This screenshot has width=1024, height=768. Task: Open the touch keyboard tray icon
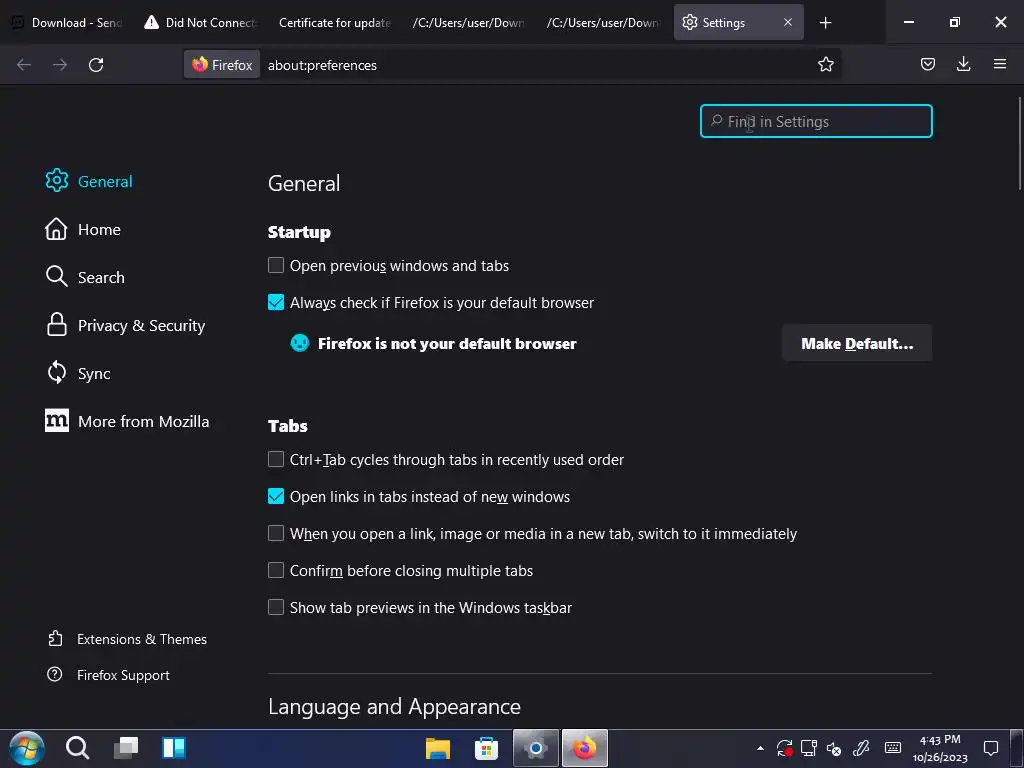[x=893, y=748]
